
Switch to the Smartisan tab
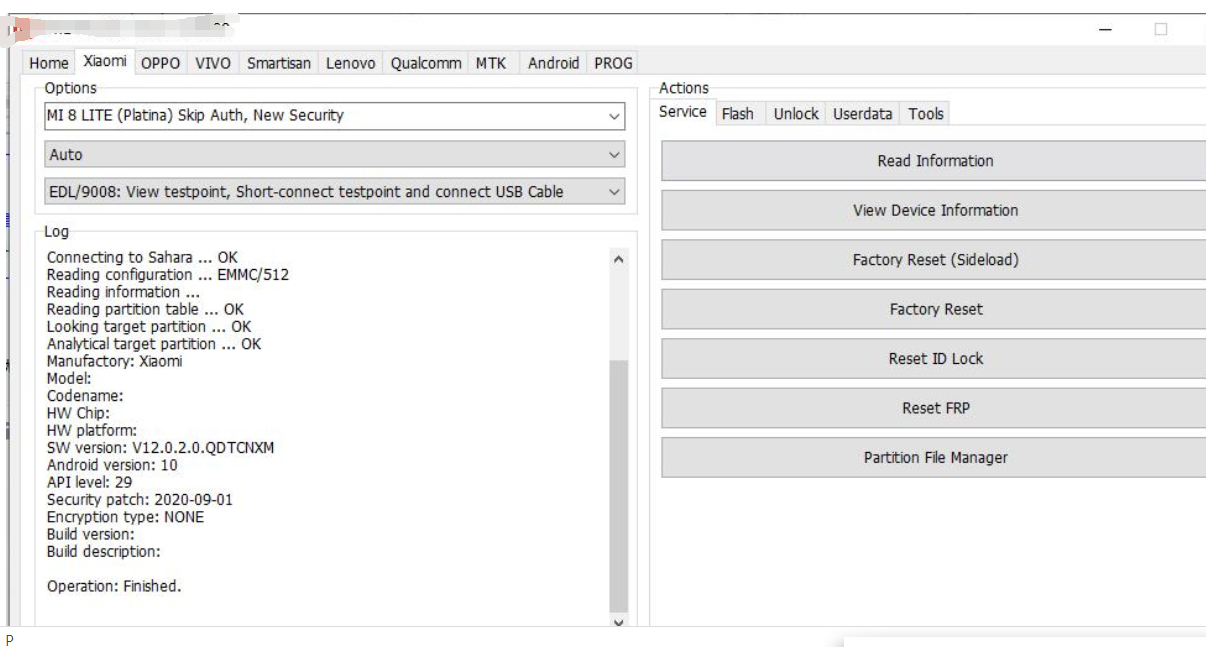pos(279,63)
